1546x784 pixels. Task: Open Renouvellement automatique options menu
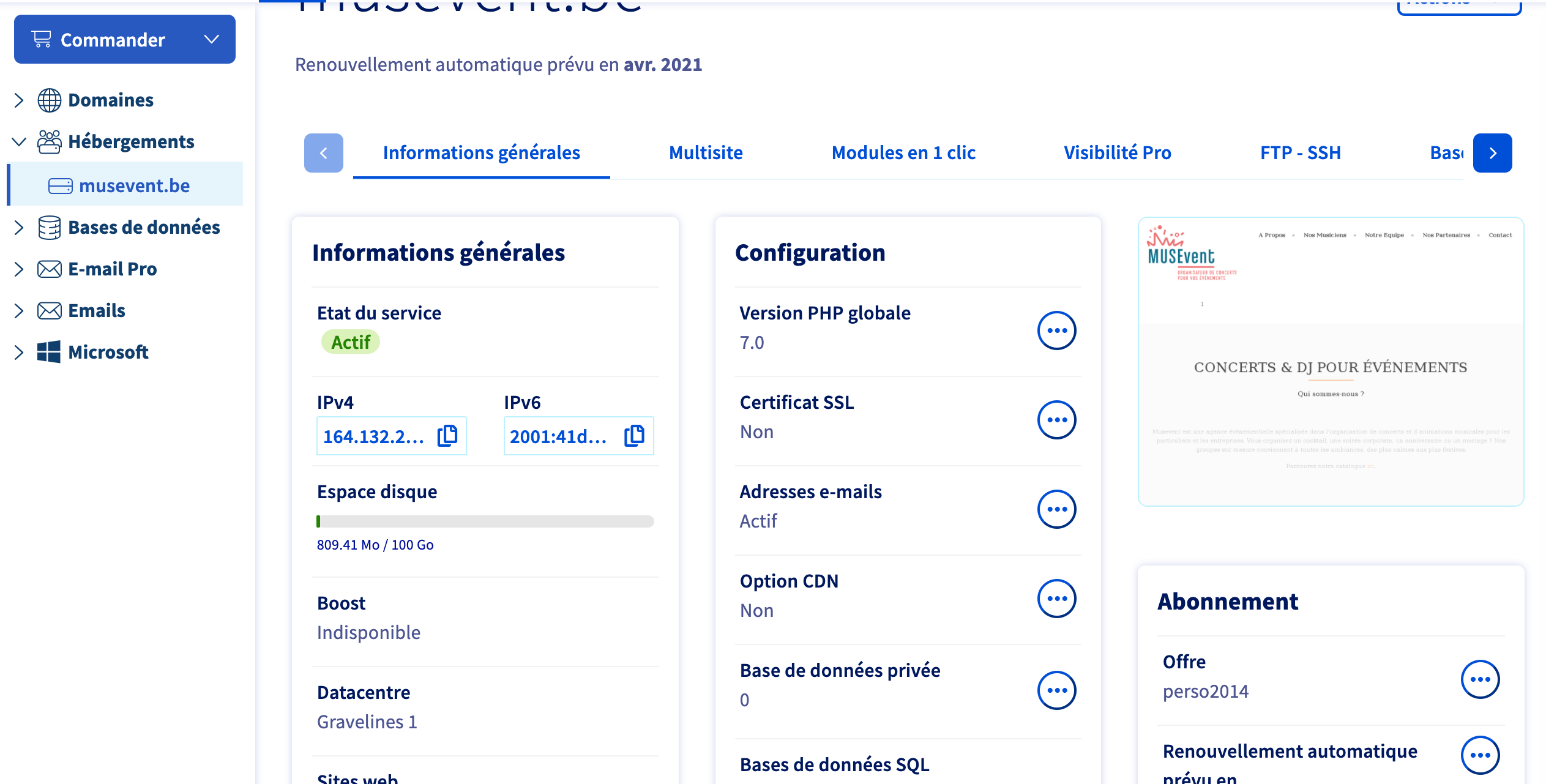click(1480, 755)
